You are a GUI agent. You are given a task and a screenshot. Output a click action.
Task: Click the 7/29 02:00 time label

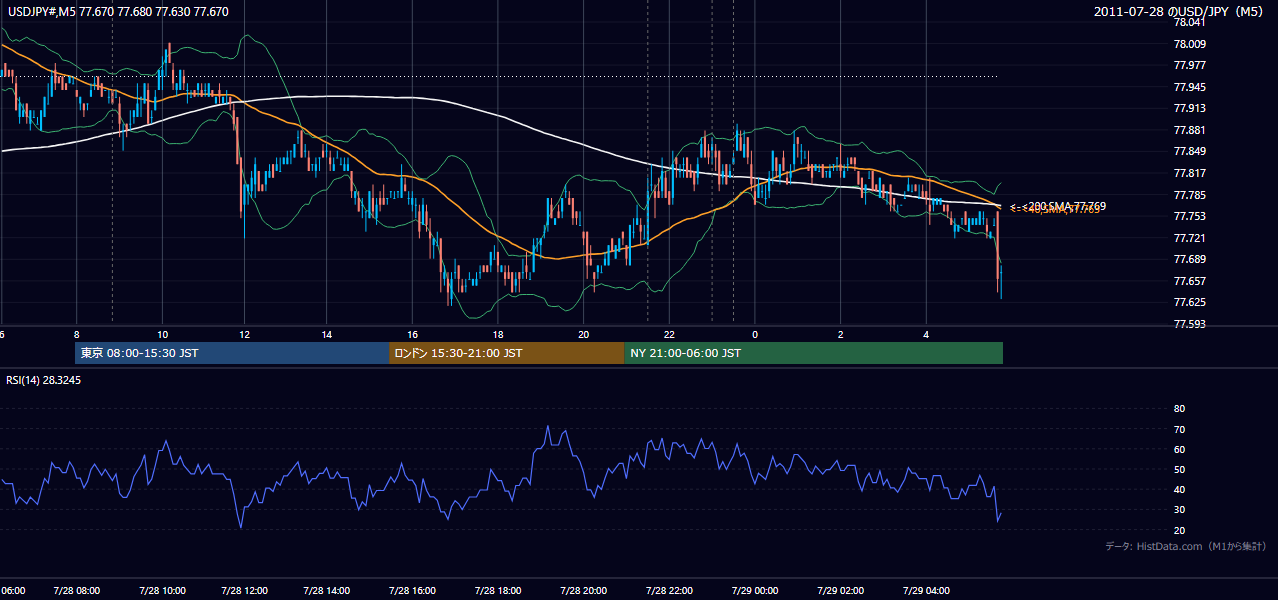(x=840, y=590)
